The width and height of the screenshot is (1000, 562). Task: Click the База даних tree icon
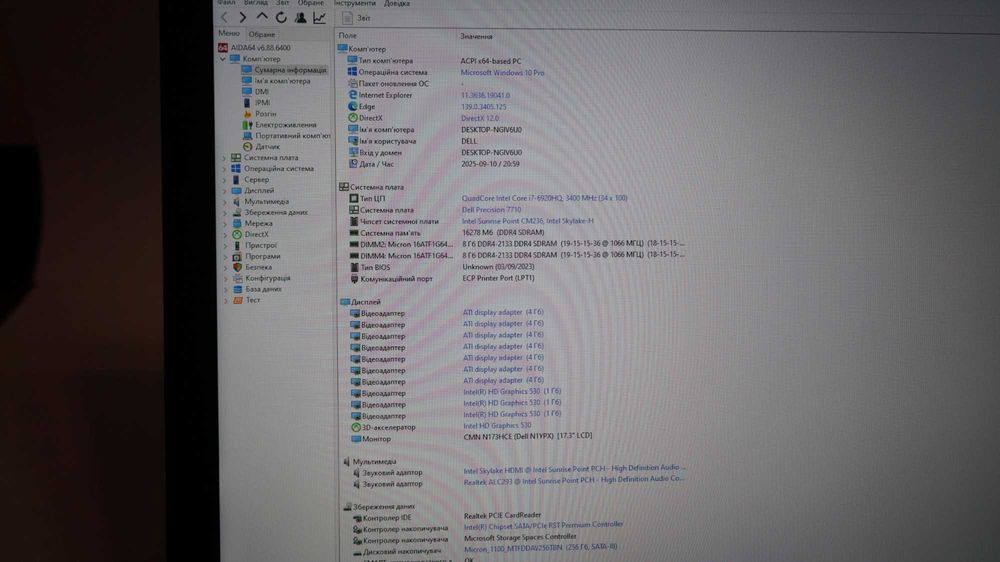(x=237, y=289)
